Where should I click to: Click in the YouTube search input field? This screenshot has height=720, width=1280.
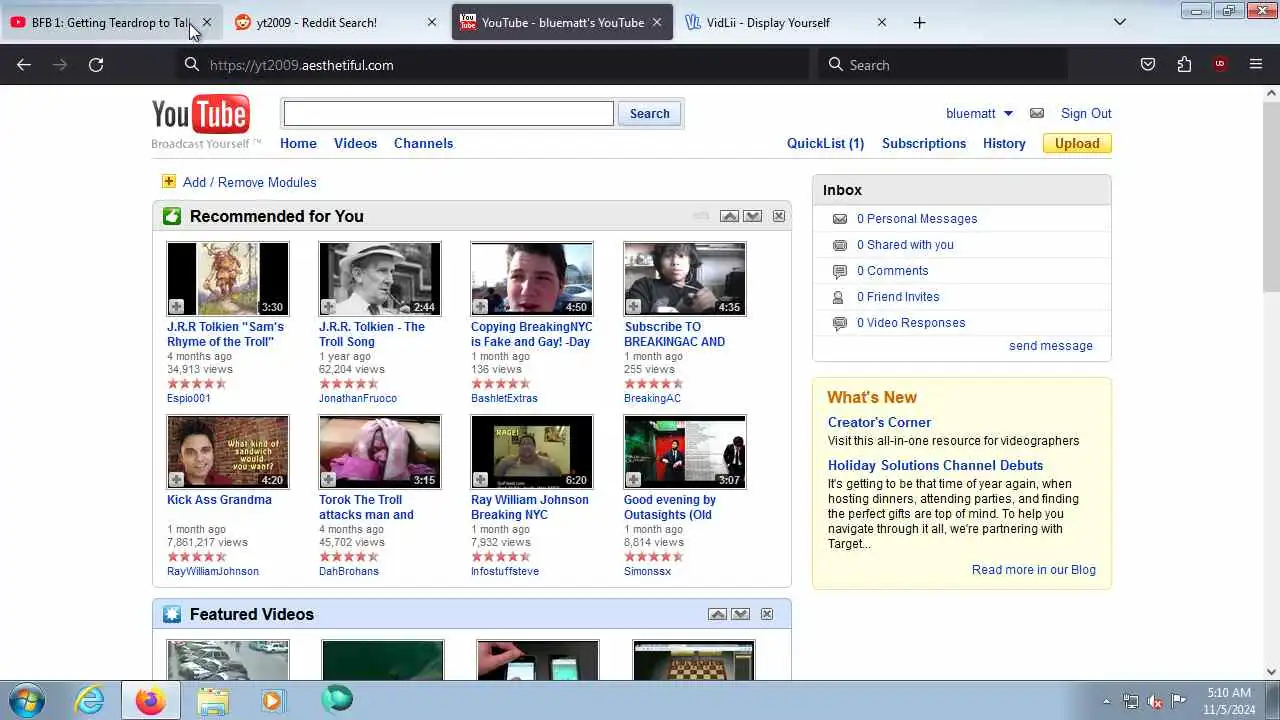coord(448,113)
